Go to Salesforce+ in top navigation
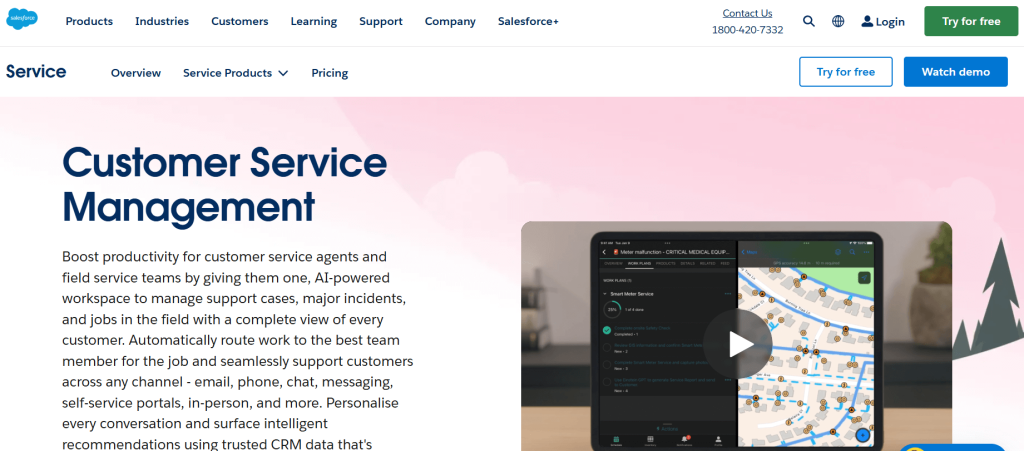 [528, 21]
